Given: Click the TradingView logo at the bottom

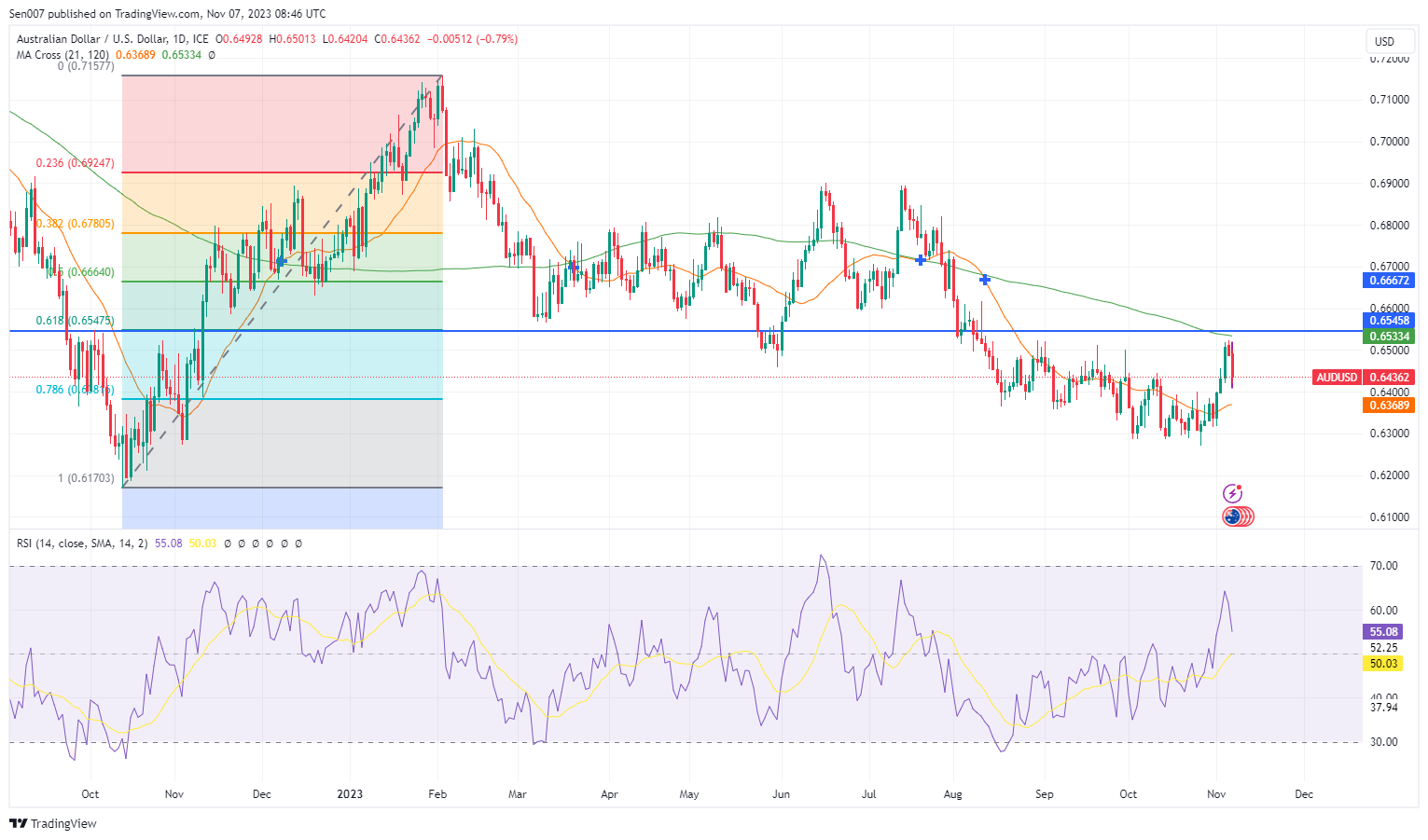Looking at the screenshot, I should click(53, 823).
